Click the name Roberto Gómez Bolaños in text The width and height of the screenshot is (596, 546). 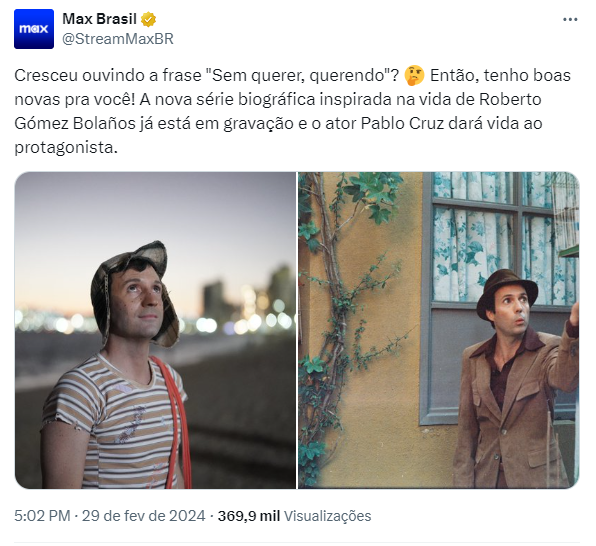pos(278,111)
